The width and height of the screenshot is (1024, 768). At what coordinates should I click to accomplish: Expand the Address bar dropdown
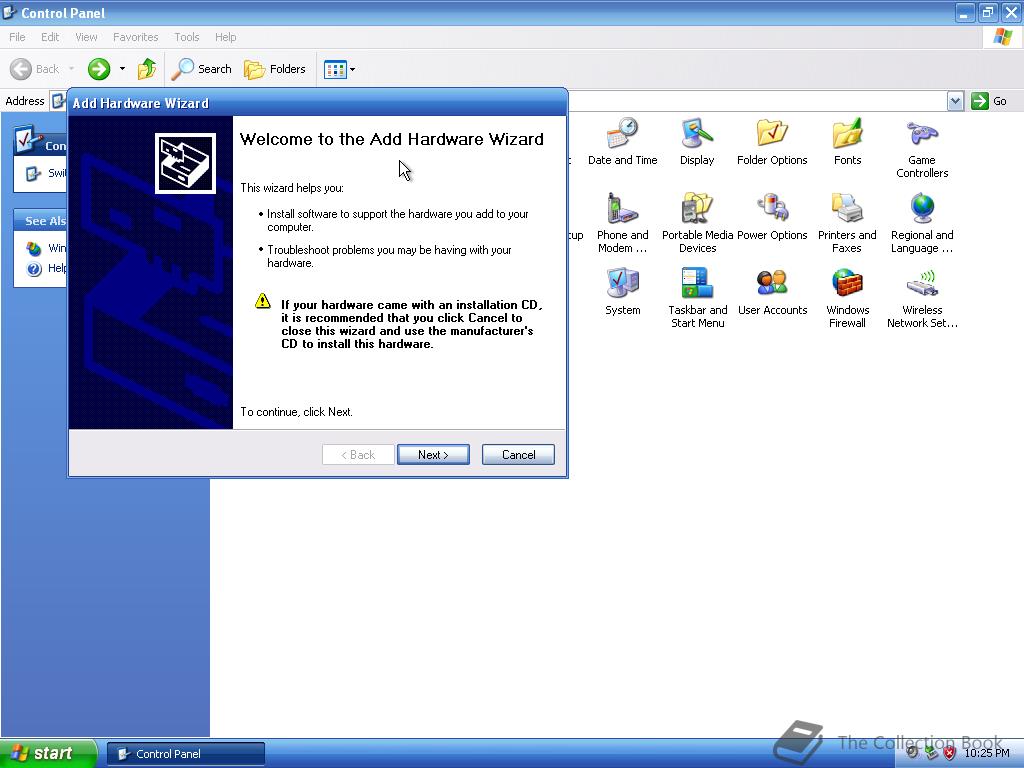(x=955, y=101)
